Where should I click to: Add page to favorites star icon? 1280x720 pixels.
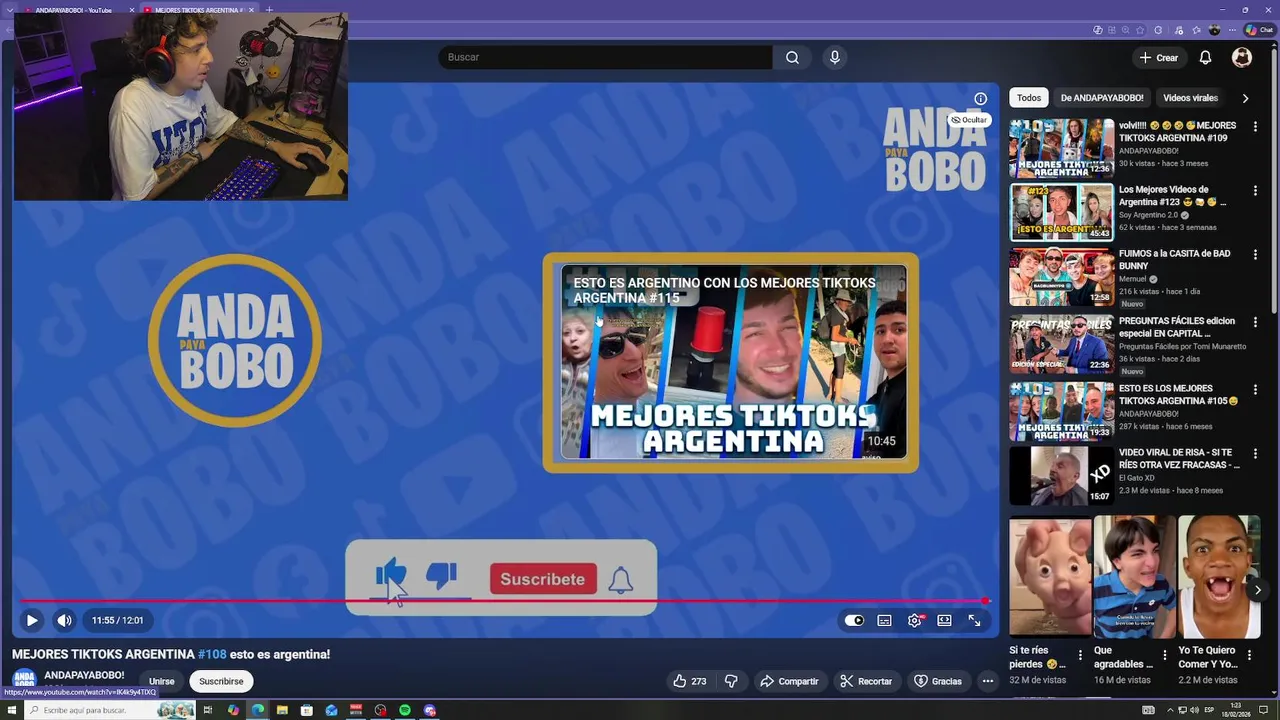point(1139,30)
